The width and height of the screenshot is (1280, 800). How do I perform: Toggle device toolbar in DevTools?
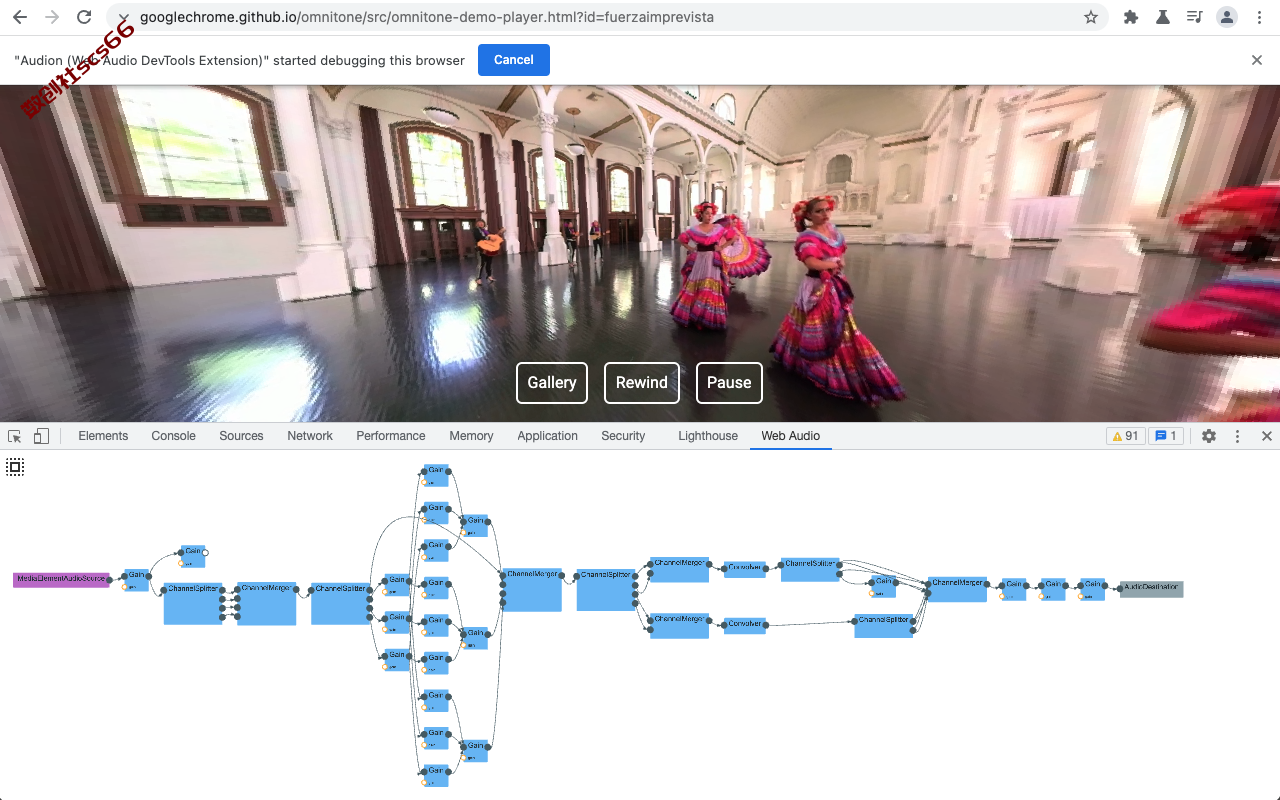(x=41, y=436)
